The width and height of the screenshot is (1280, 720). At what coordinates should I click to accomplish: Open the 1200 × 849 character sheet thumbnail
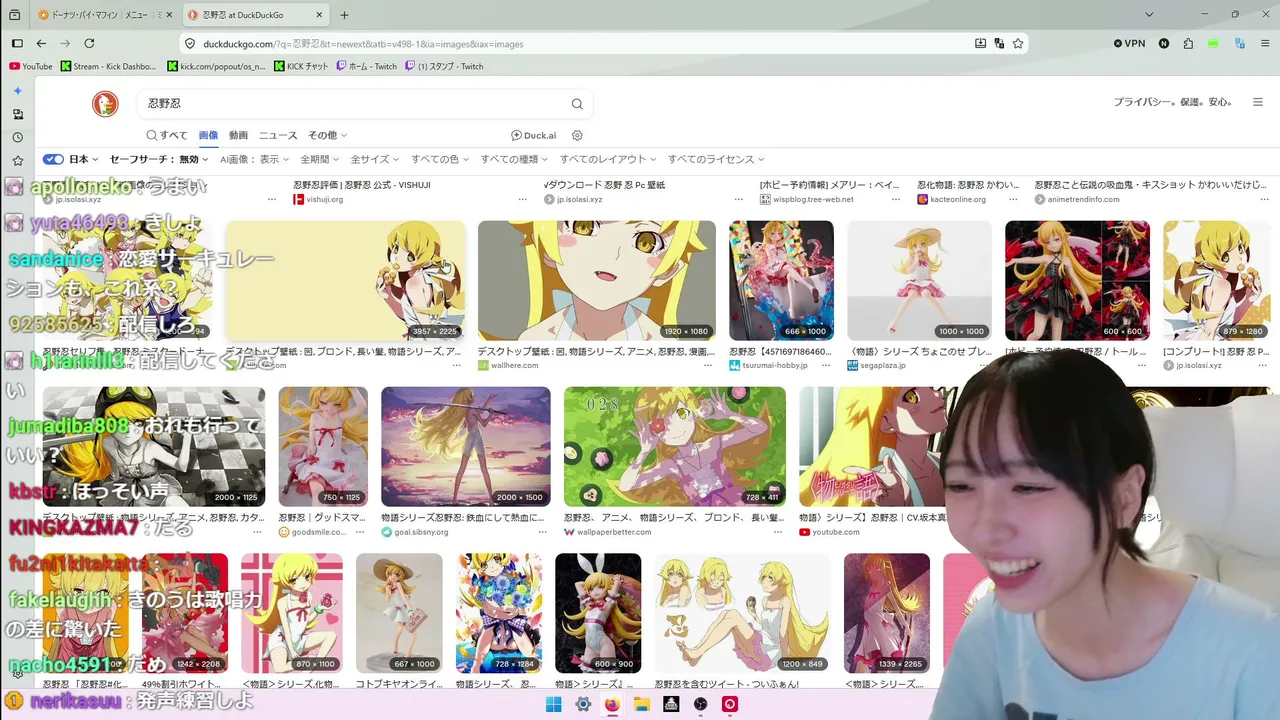pos(742,613)
